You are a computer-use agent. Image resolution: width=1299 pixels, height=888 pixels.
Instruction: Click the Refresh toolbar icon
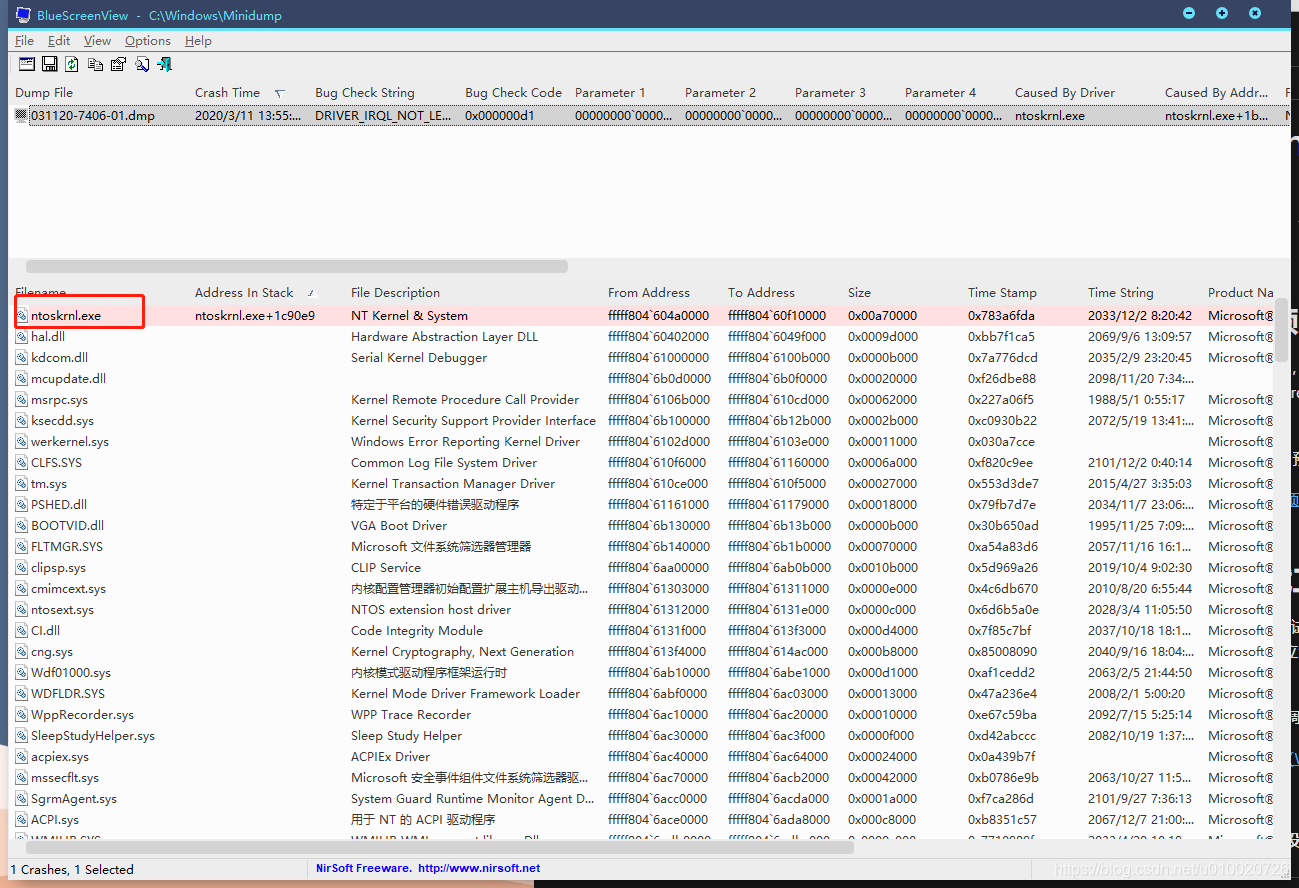coord(72,64)
